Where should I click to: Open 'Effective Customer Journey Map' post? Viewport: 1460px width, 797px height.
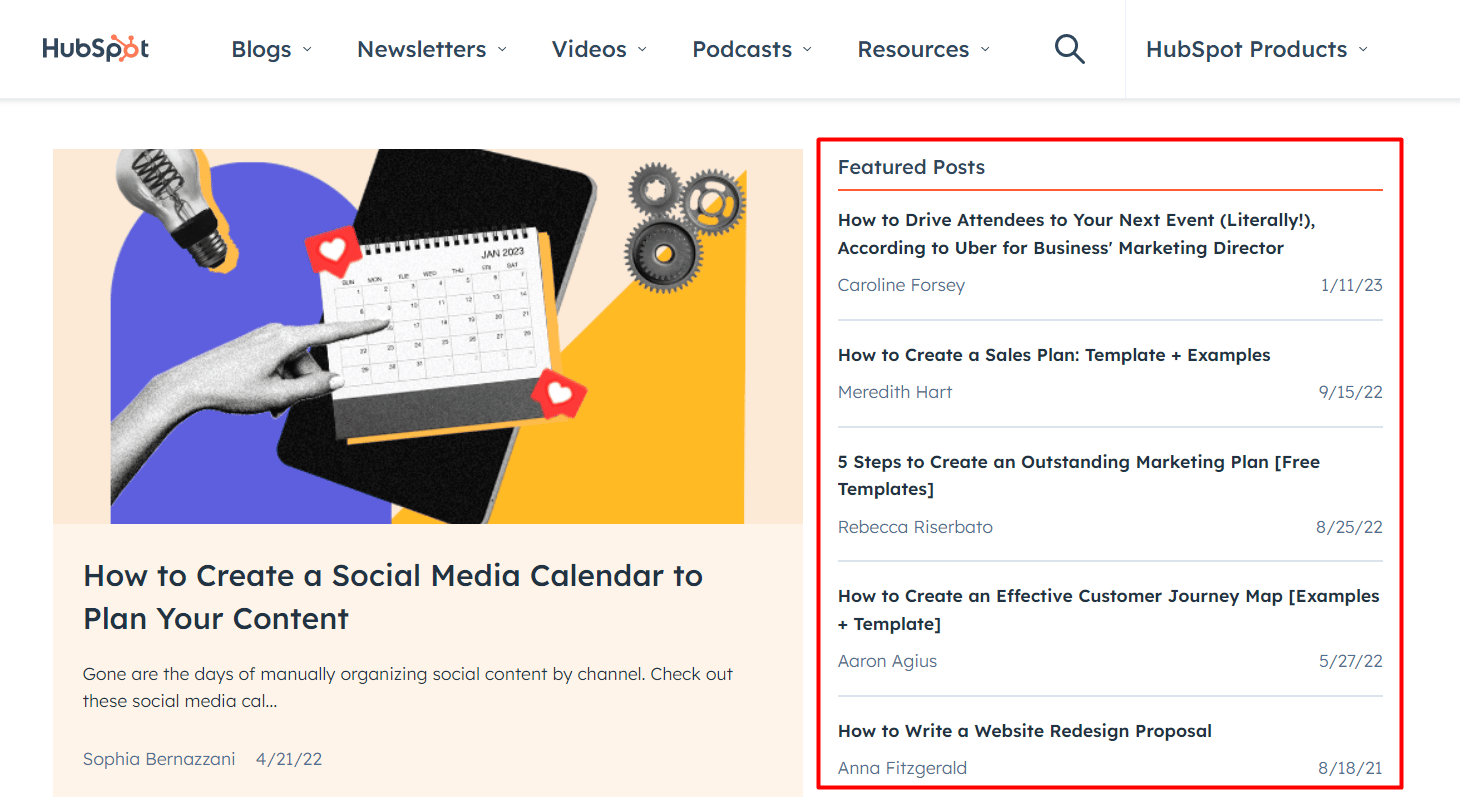point(1108,610)
